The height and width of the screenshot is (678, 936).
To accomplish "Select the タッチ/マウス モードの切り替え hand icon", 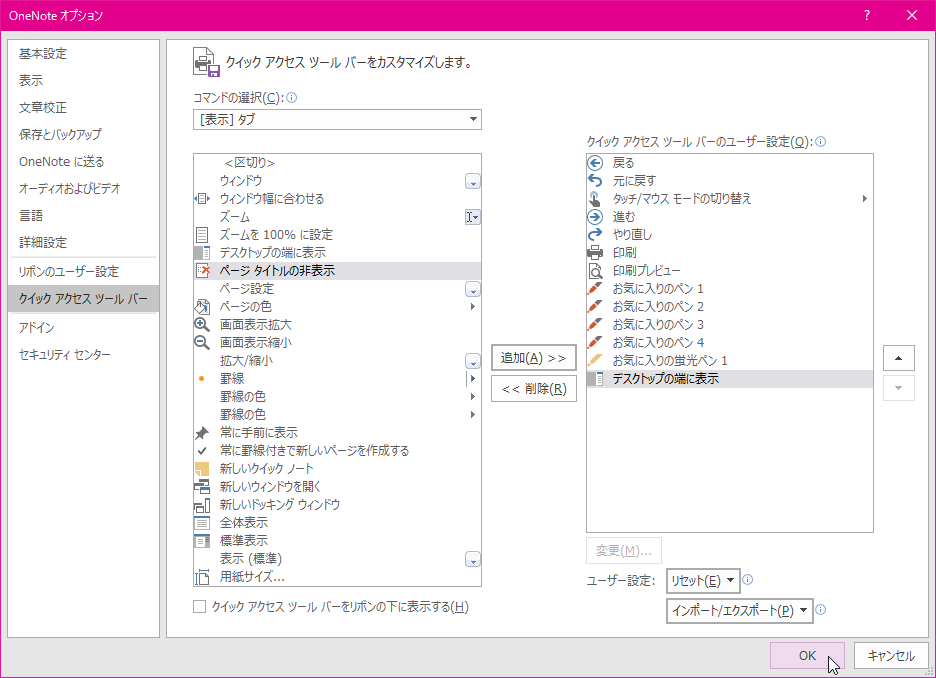I will 595,199.
